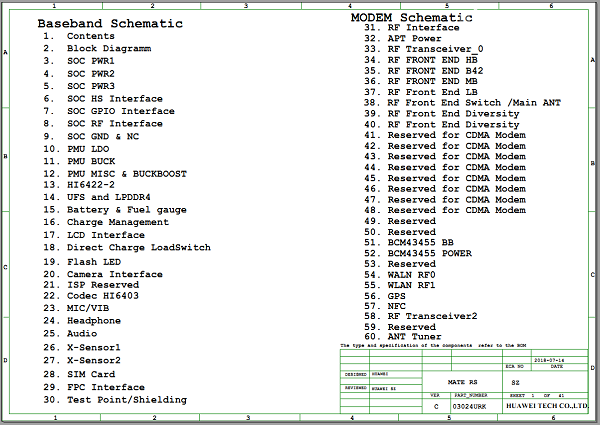Select the 'Codec HI6403' entry
This screenshot has height=425, width=600.
tap(106, 296)
